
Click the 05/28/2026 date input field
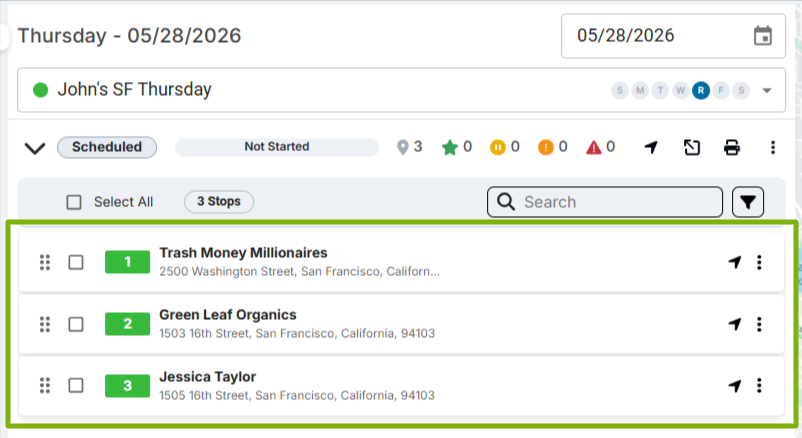coord(673,36)
